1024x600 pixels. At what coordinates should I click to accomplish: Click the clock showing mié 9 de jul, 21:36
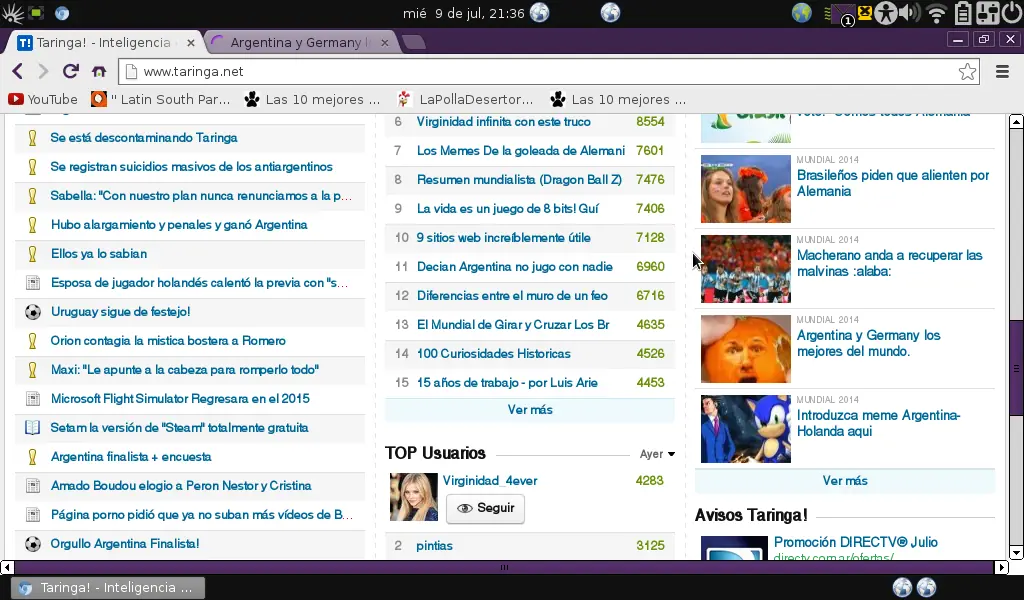pyautogui.click(x=463, y=13)
